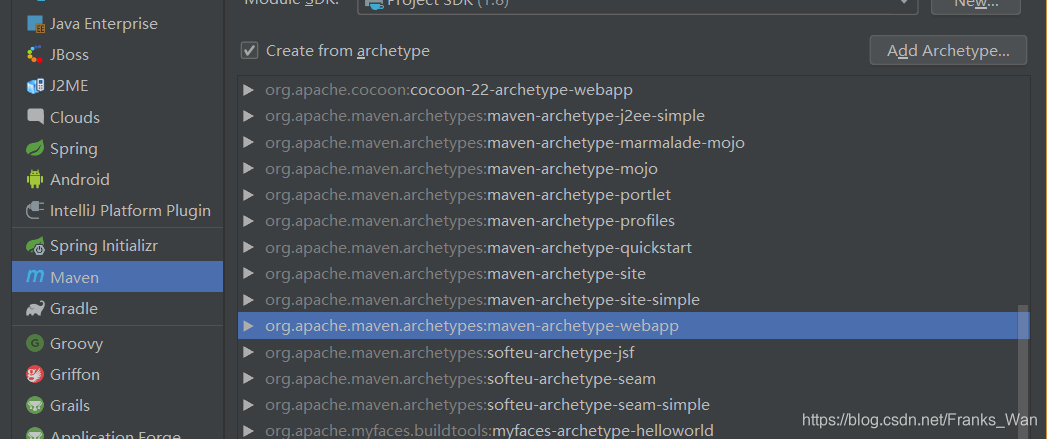Expand maven-archetype-webapp node
The height and width of the screenshot is (439, 1047).
click(x=248, y=326)
